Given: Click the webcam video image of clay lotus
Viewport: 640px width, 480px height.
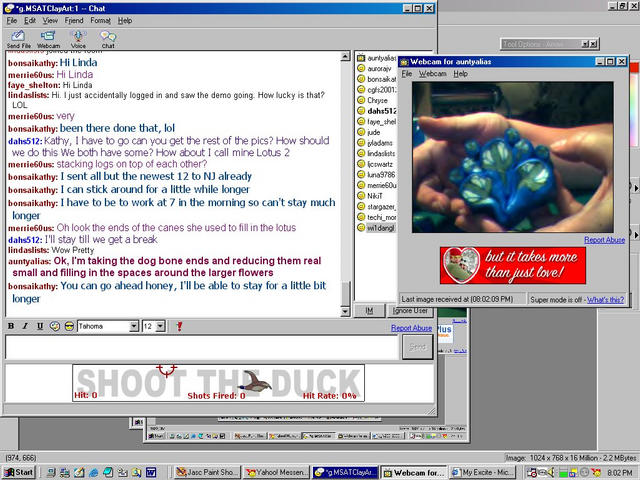Looking at the screenshot, I should 513,157.
